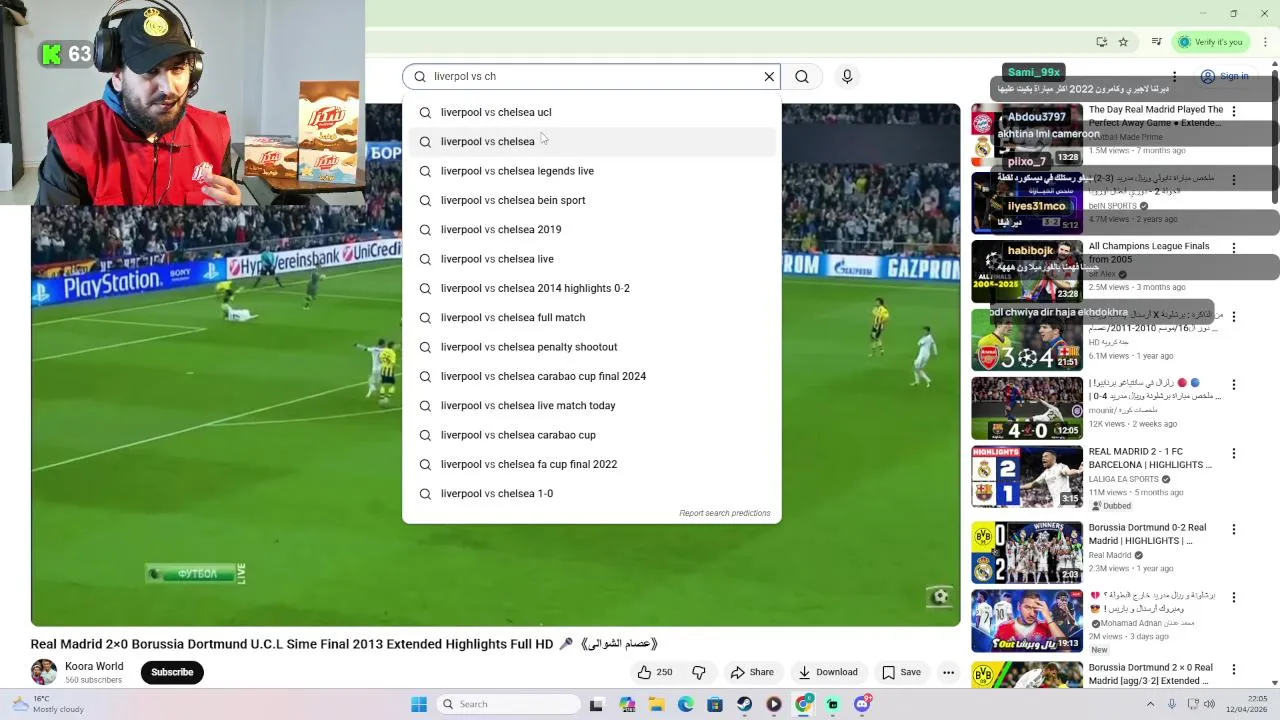1280x720 pixels.
Task: Start voice search with microphone icon
Action: coord(847,76)
